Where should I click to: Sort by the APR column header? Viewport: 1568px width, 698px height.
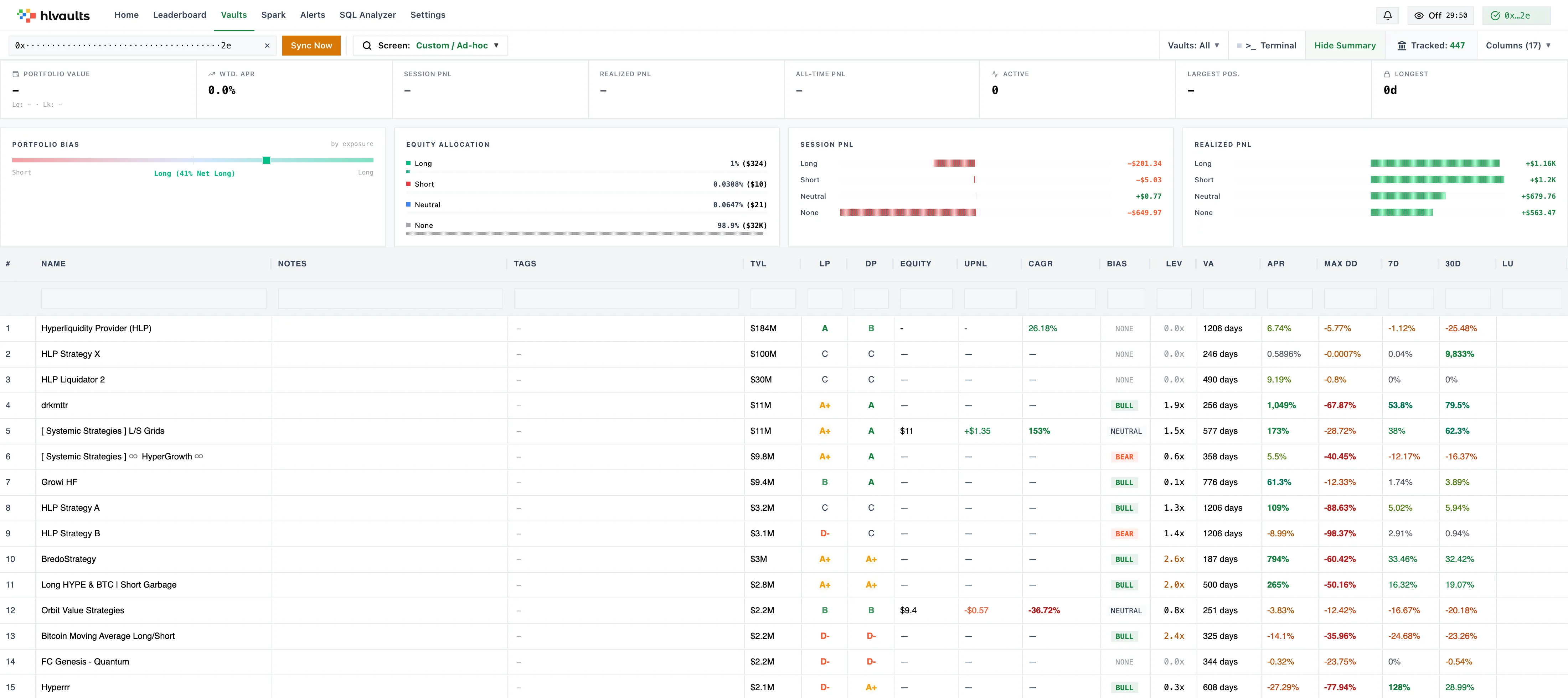[1276, 264]
